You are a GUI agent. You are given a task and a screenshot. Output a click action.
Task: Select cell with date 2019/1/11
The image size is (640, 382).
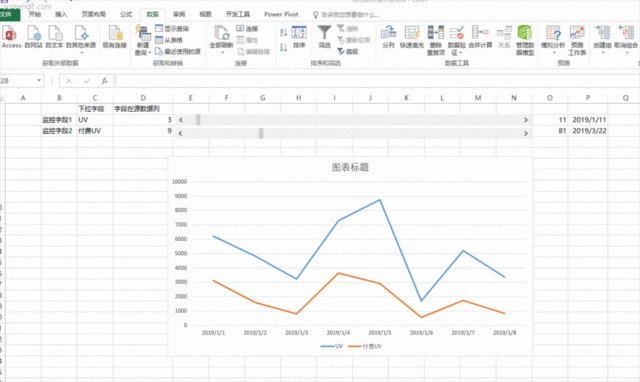[587, 120]
